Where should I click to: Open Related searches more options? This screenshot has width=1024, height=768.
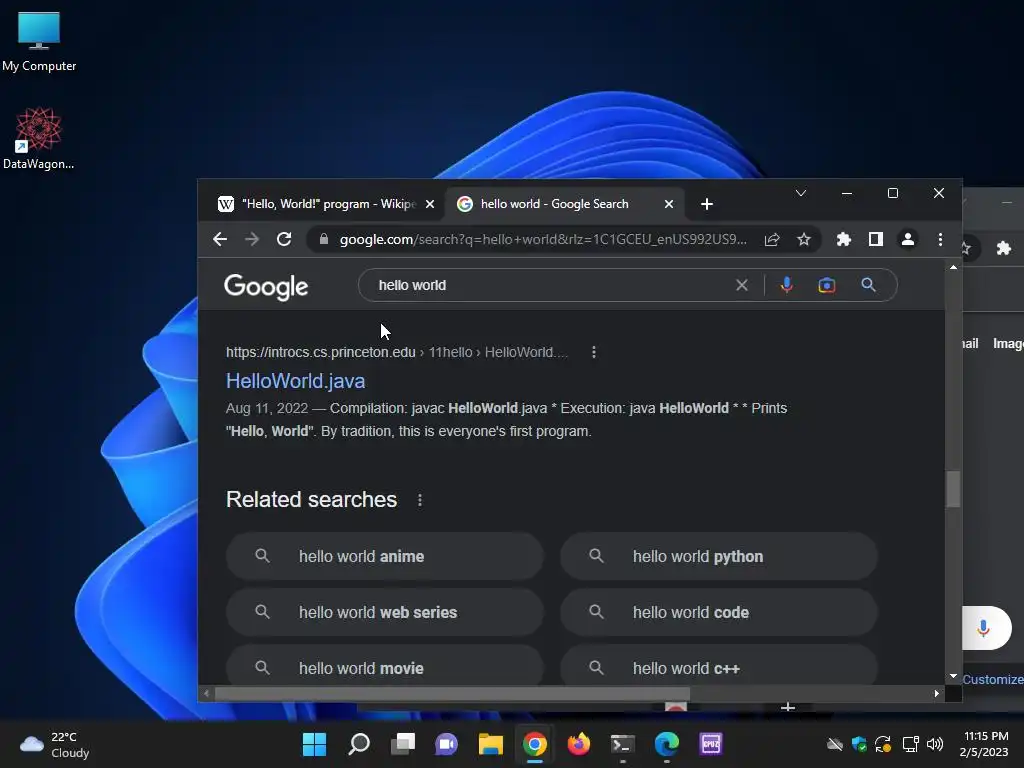point(420,500)
